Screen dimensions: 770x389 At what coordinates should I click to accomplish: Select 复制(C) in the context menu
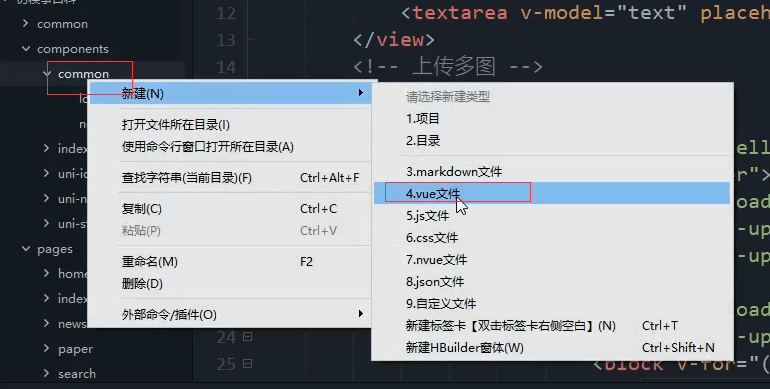point(141,209)
